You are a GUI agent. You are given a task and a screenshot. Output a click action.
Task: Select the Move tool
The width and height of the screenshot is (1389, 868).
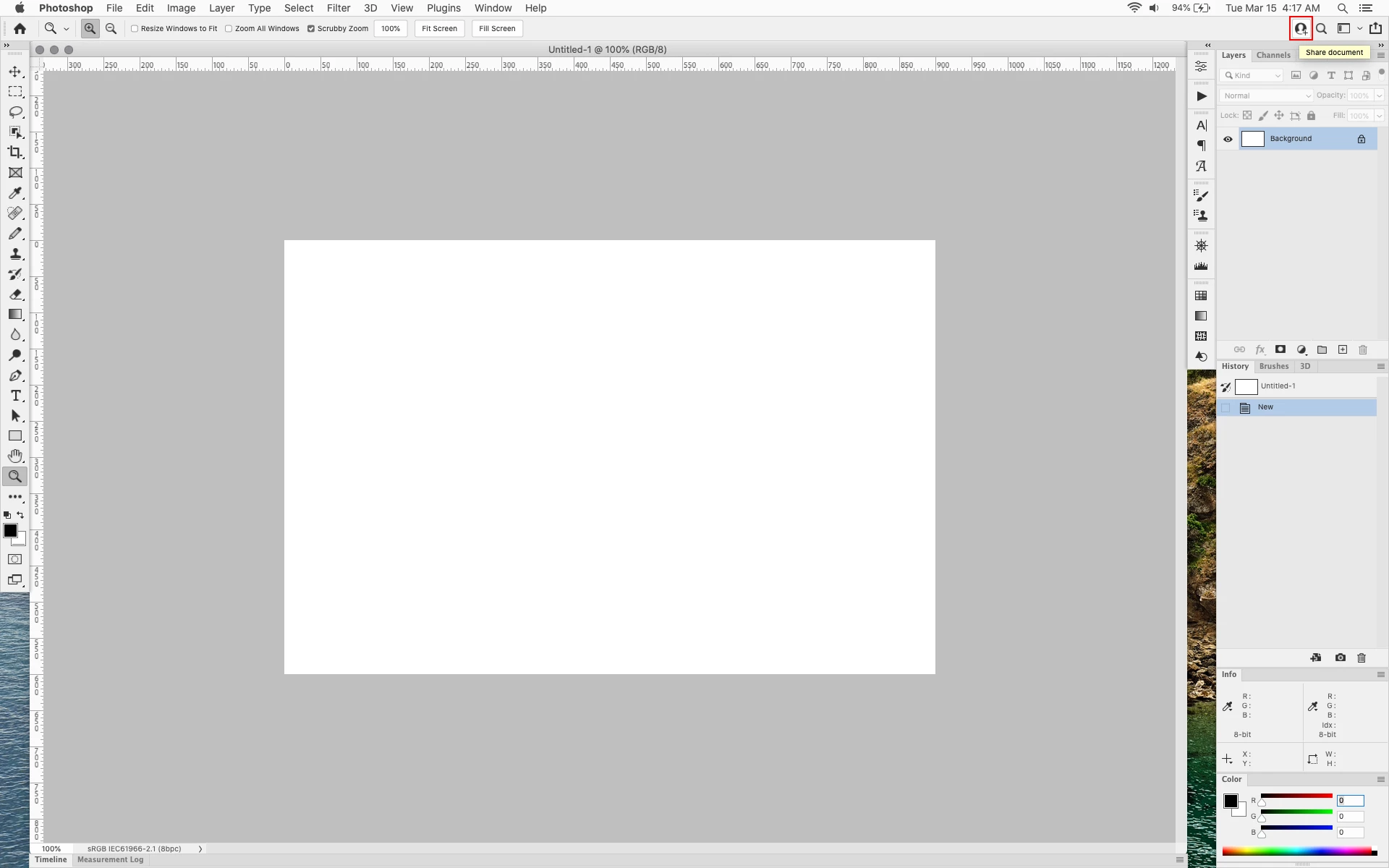(15, 72)
